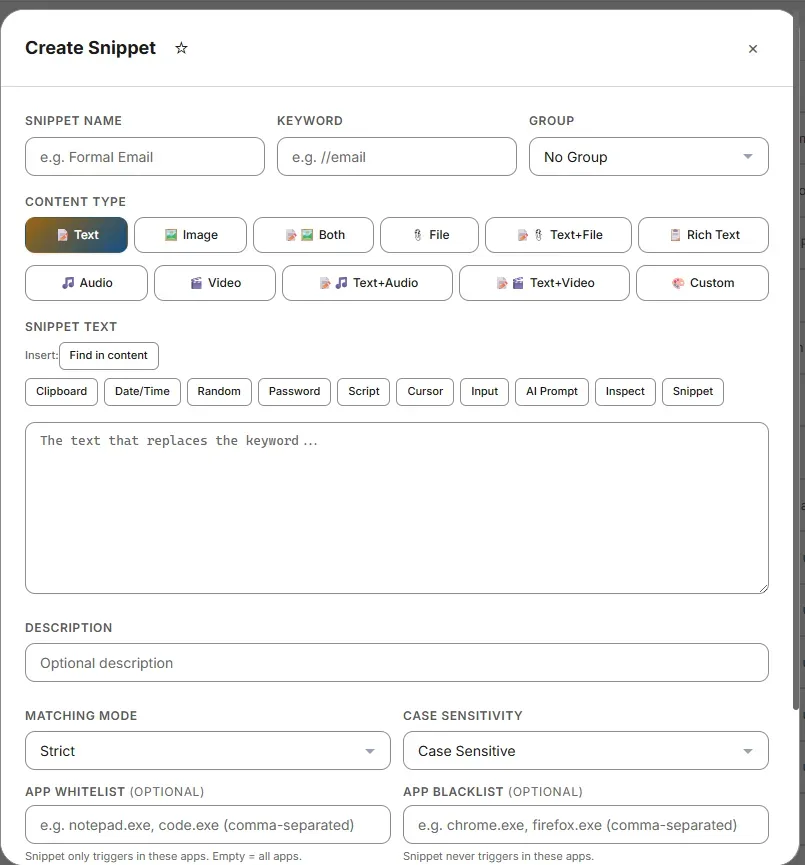Select the Image content type
The image size is (805, 865).
pos(190,235)
